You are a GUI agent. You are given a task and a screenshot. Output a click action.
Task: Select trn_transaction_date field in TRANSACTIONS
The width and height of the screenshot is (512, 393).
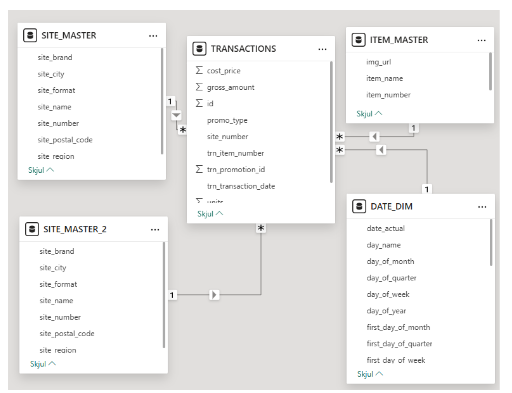[x=241, y=186]
